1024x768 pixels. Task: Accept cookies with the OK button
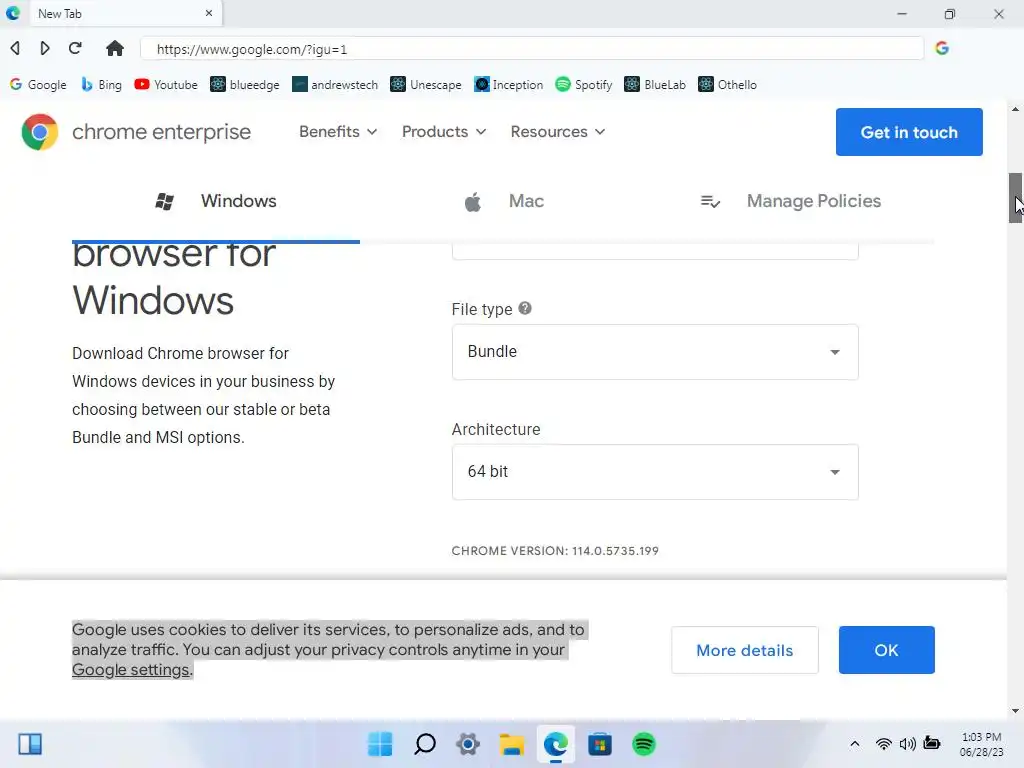pos(886,650)
